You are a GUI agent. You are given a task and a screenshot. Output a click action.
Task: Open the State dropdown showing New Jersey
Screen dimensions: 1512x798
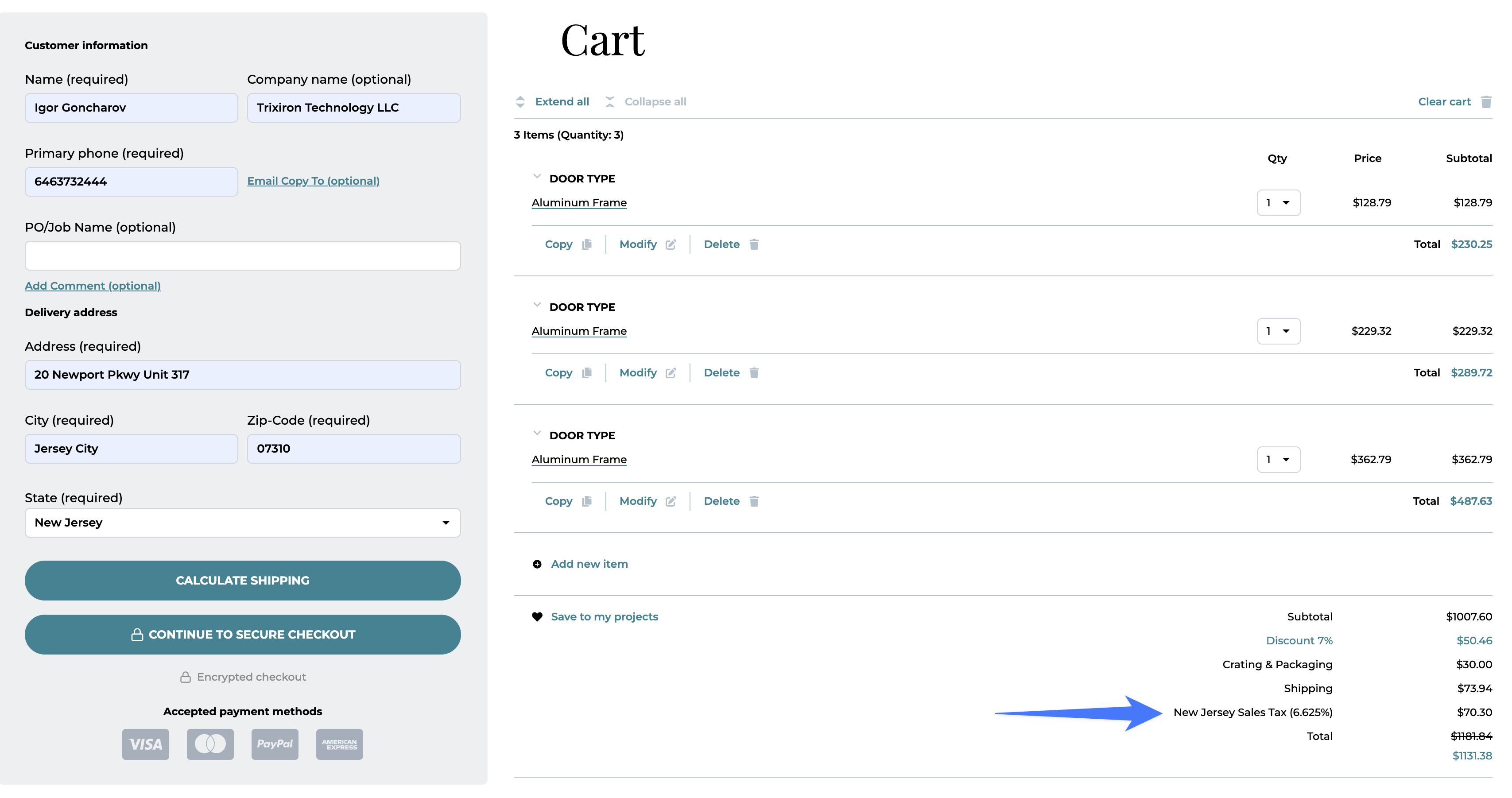pos(242,522)
